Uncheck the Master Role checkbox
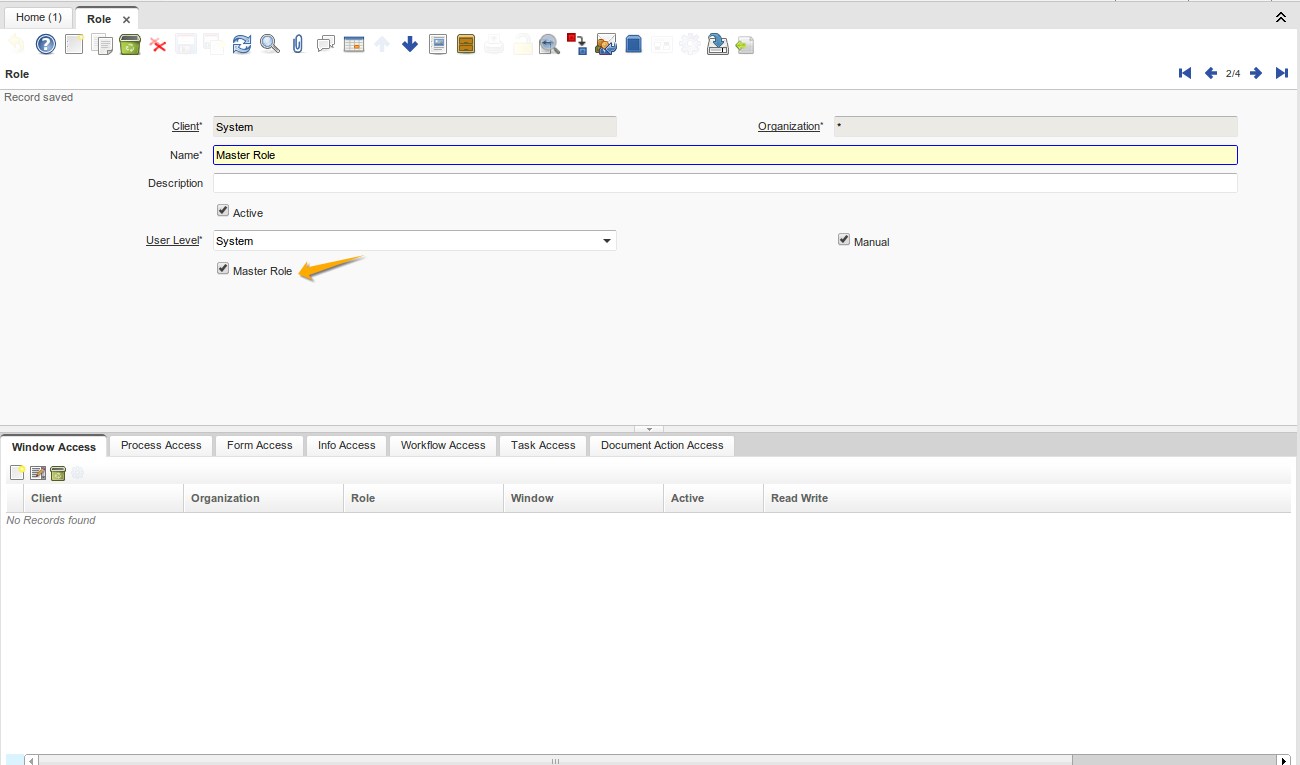 click(x=223, y=269)
